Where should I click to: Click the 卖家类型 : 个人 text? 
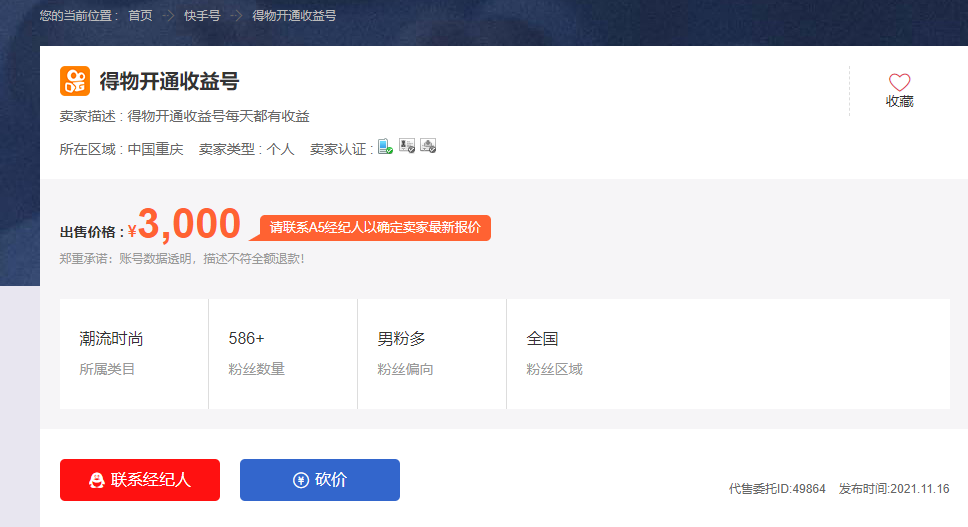(x=246, y=149)
